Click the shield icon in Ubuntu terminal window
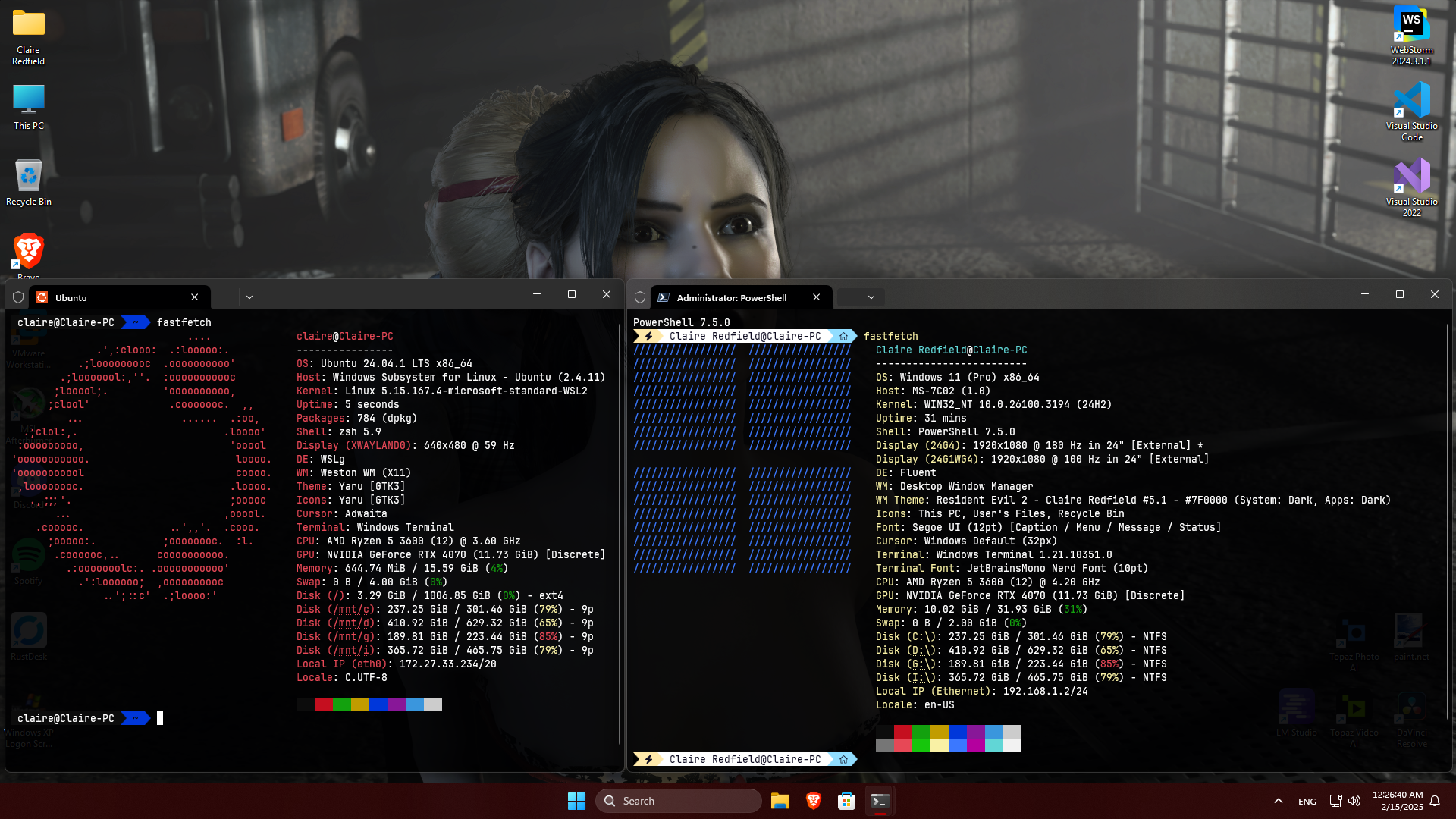1456x819 pixels. [x=18, y=297]
